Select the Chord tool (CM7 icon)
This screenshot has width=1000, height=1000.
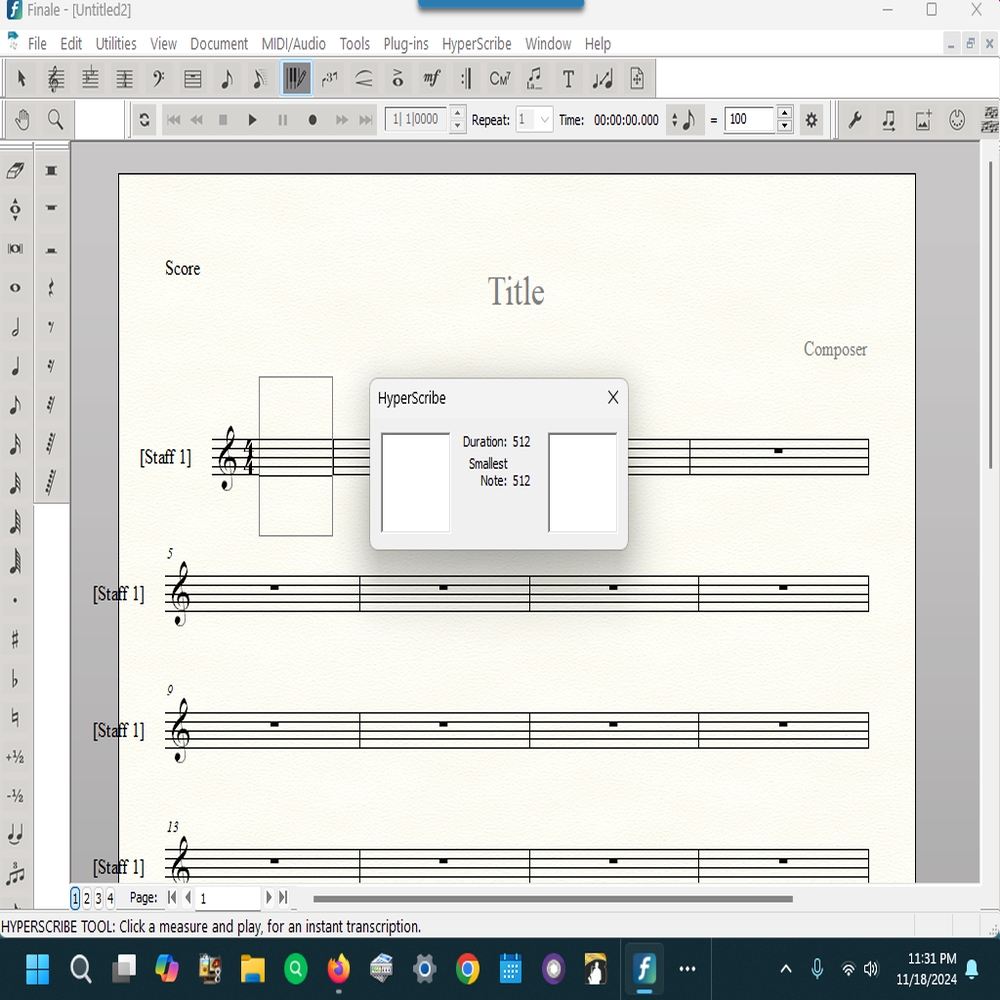point(500,79)
